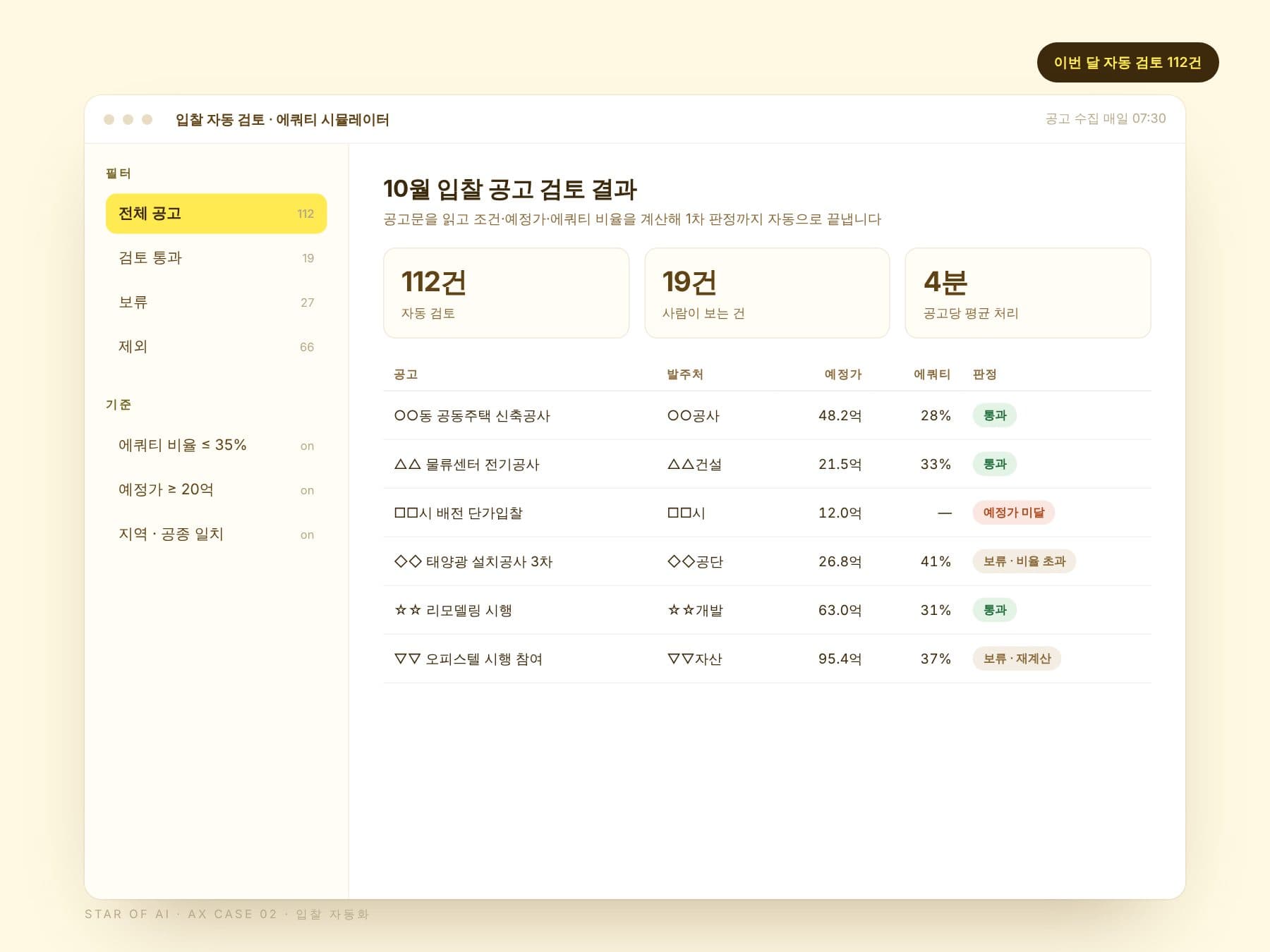Click the 판정 column header
This screenshot has height=952, width=1270.
[x=984, y=374]
